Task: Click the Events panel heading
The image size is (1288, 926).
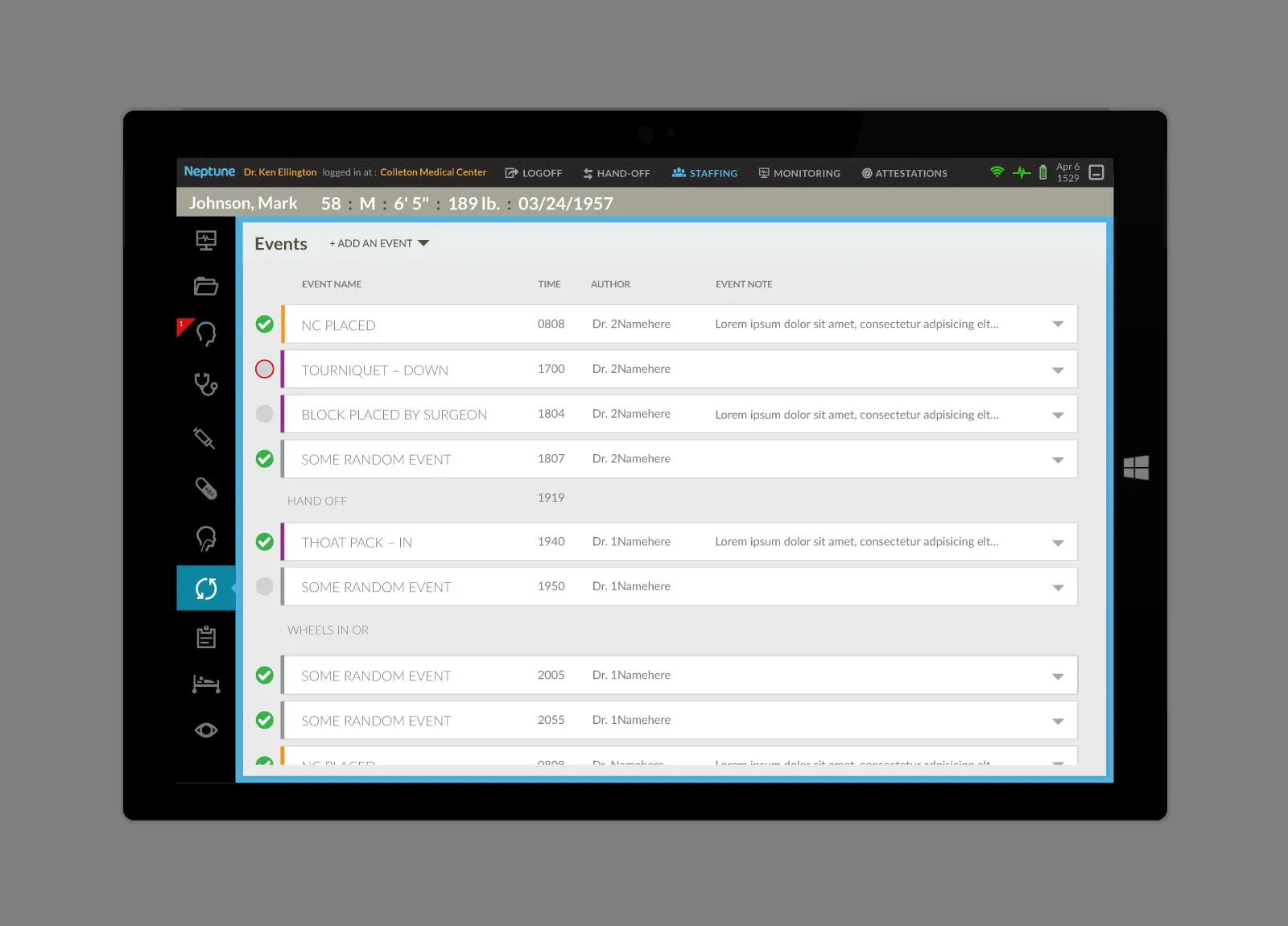Action: tap(281, 244)
